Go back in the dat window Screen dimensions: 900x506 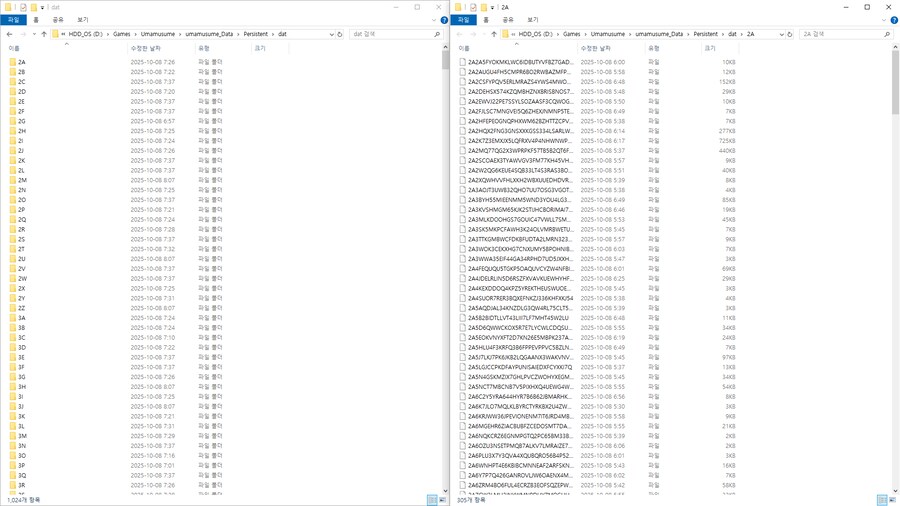(x=10, y=34)
